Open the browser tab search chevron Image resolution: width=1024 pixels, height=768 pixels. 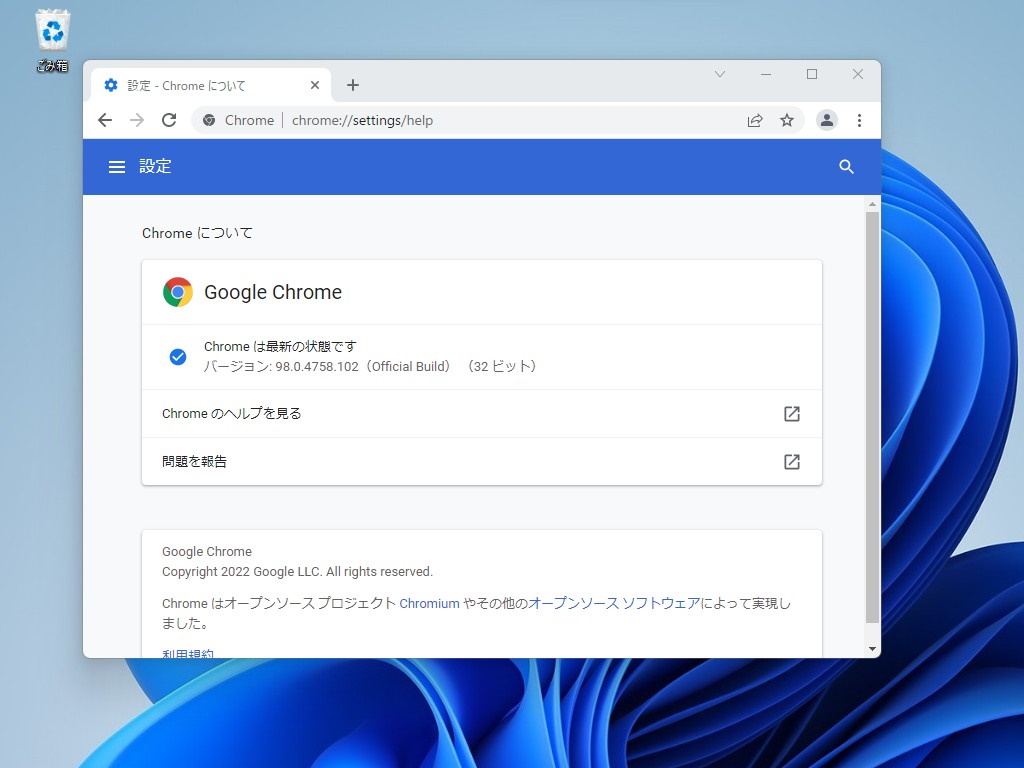[720, 74]
